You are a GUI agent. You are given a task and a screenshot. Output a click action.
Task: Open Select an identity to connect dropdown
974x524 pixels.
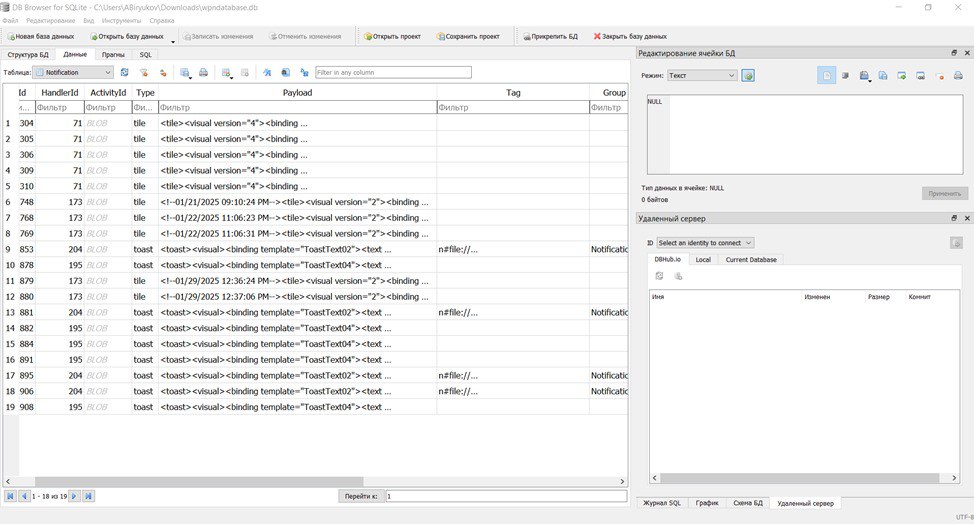click(x=705, y=243)
